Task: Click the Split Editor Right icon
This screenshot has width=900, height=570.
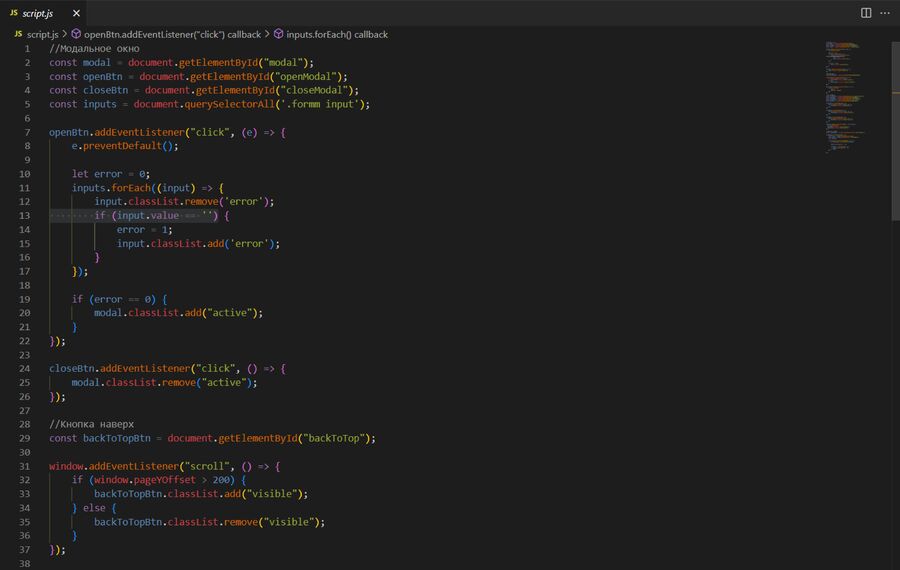Action: coord(866,13)
